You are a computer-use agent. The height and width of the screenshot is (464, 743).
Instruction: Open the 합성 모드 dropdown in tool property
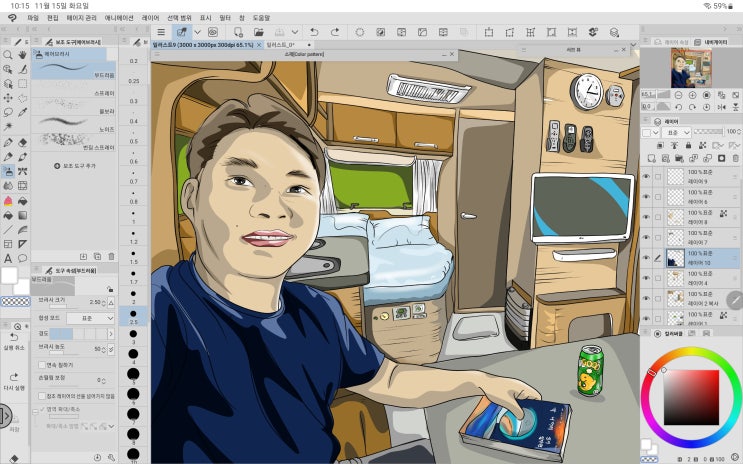click(90, 318)
